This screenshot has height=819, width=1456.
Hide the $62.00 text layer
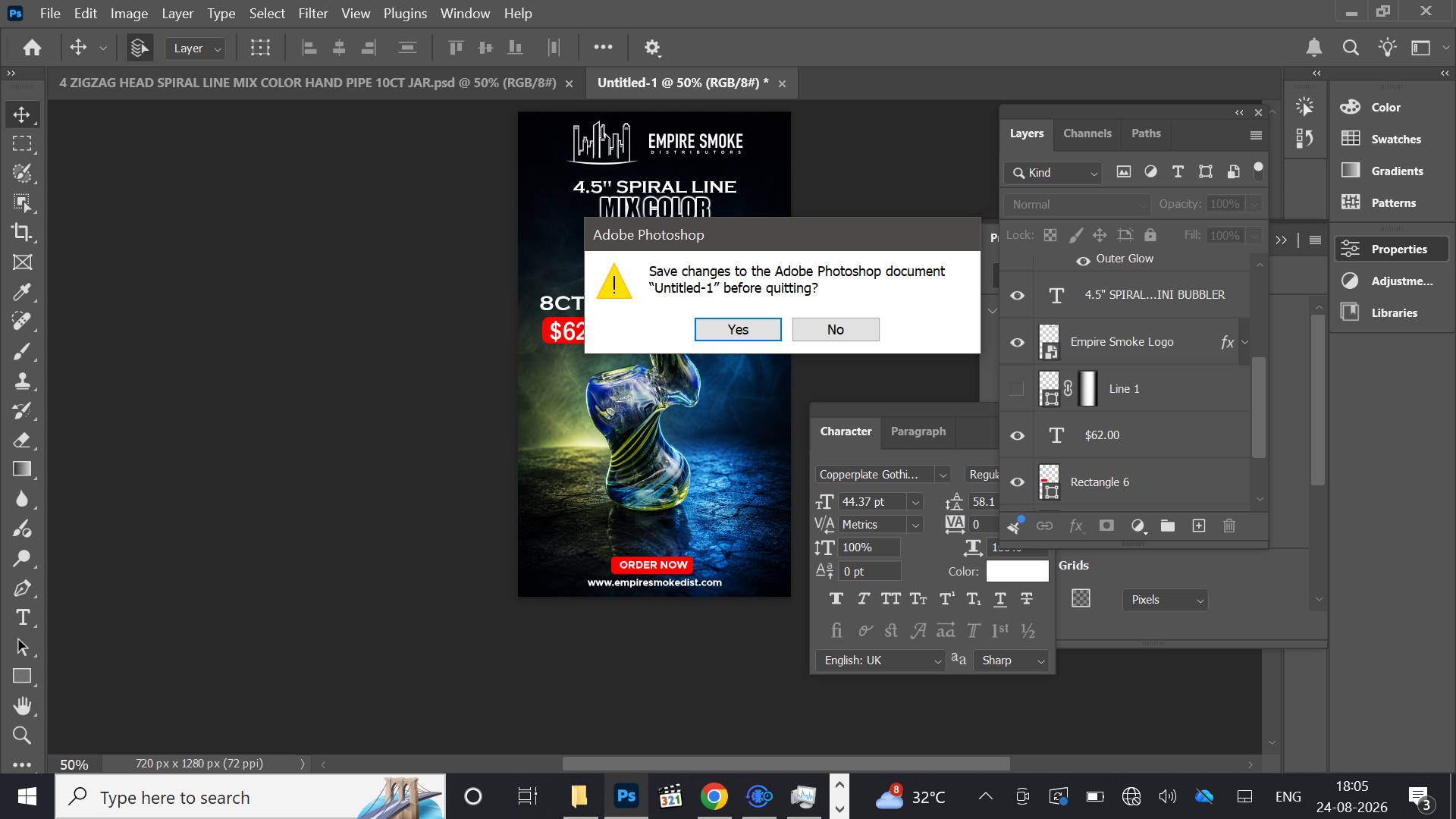1017,435
